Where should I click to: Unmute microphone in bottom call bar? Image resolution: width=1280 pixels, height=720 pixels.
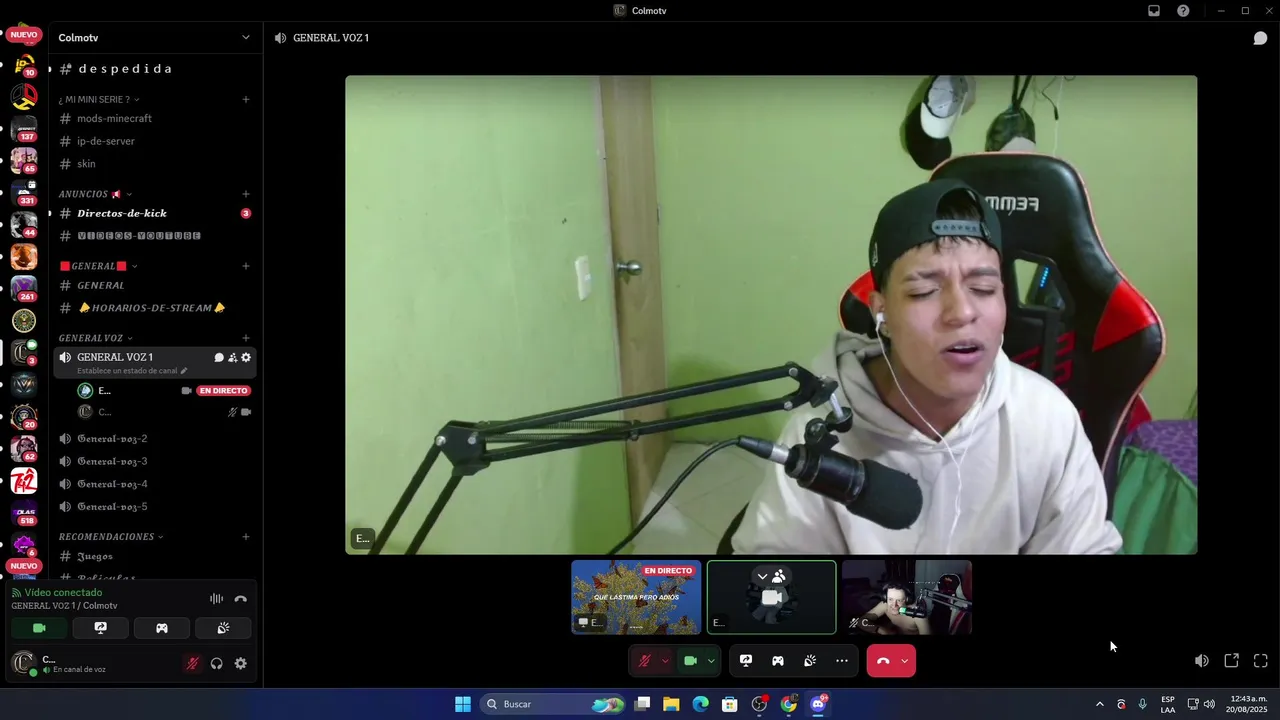[645, 661]
